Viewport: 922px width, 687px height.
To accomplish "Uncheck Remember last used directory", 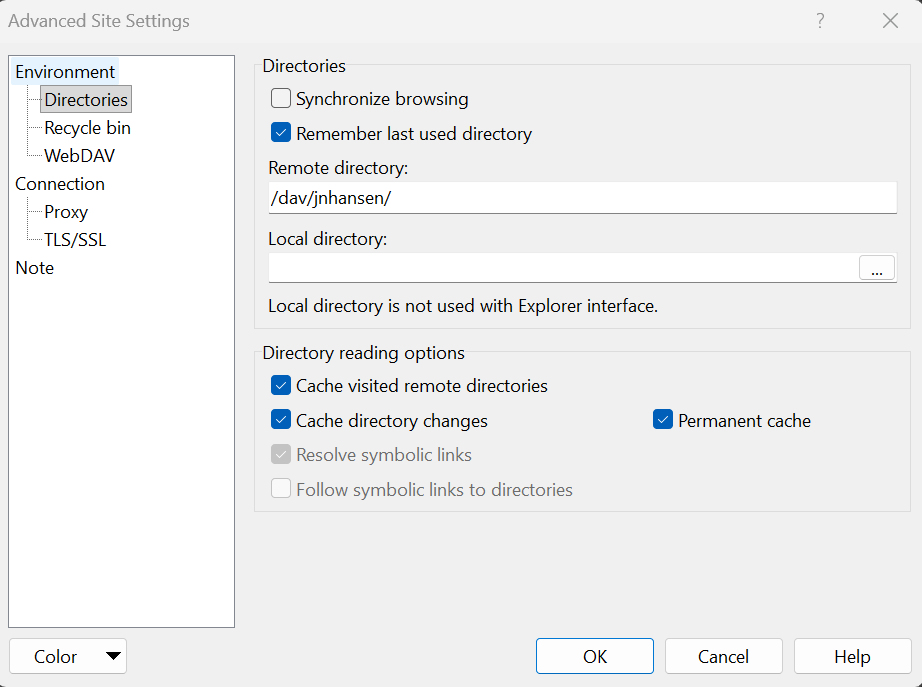I will [281, 134].
